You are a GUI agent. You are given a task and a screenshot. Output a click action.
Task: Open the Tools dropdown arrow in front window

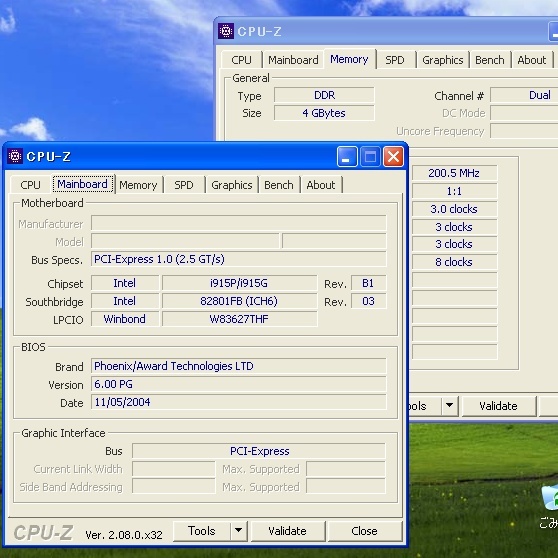238,531
